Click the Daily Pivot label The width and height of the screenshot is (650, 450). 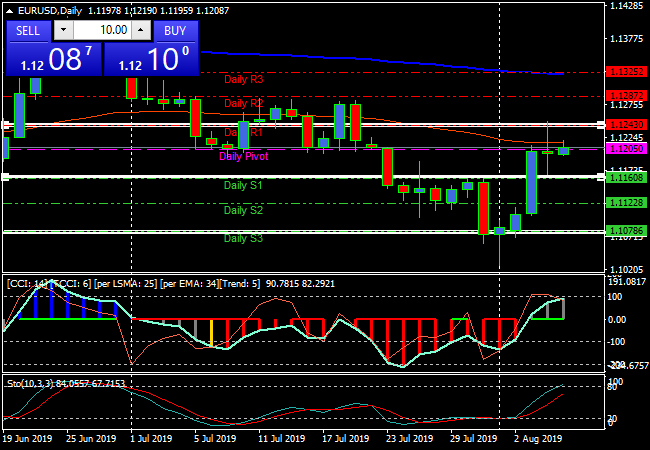244,156
